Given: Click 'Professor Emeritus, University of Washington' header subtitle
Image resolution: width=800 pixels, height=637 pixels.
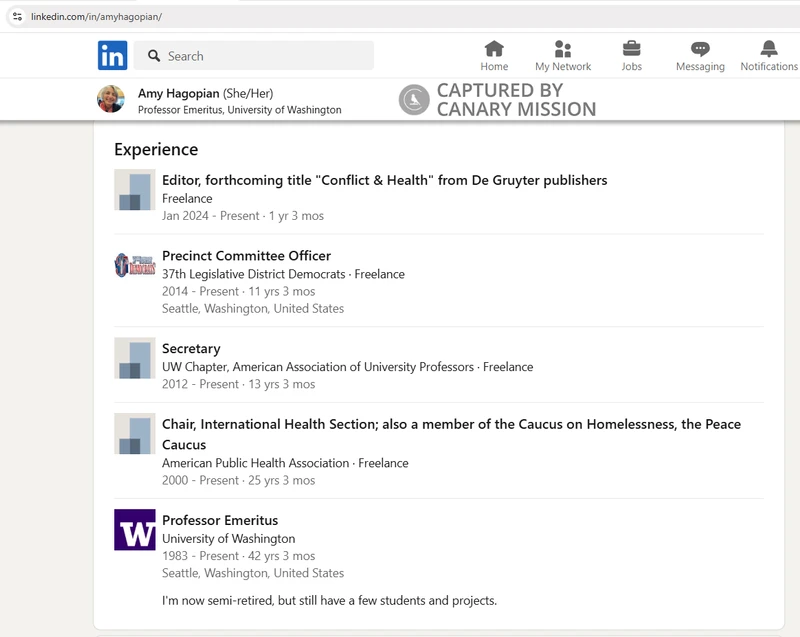Looking at the screenshot, I should click(x=240, y=110).
